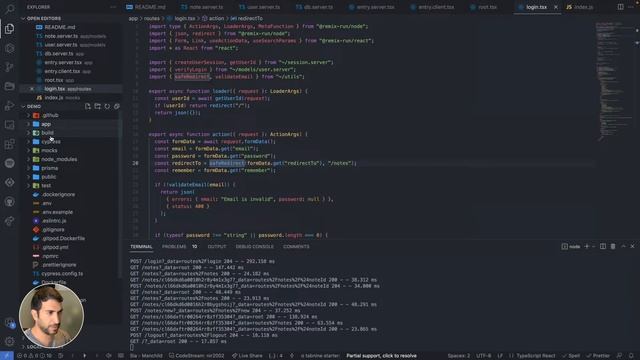Expand the public folder
640x360 pixels.
48,177
